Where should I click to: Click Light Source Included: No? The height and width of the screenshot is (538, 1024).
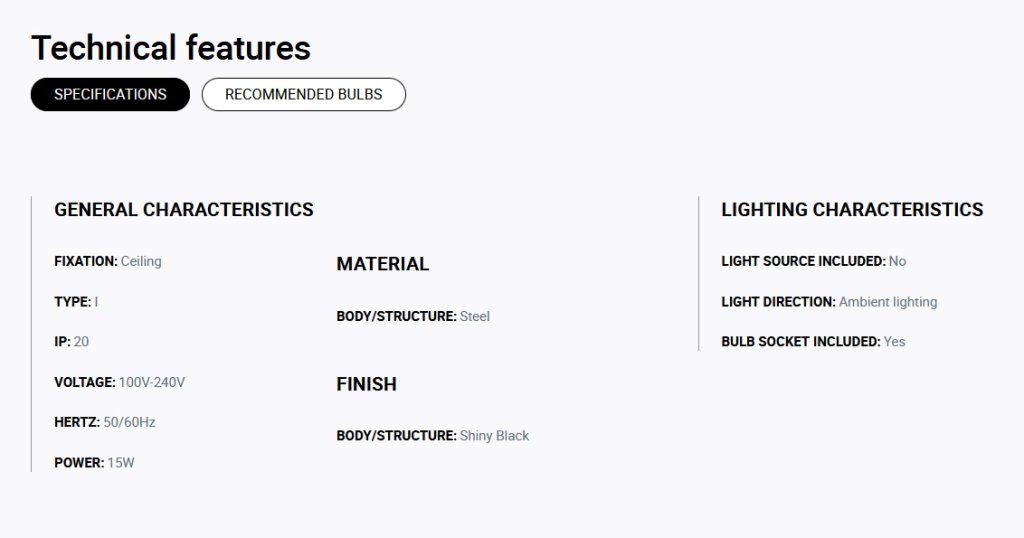point(814,261)
